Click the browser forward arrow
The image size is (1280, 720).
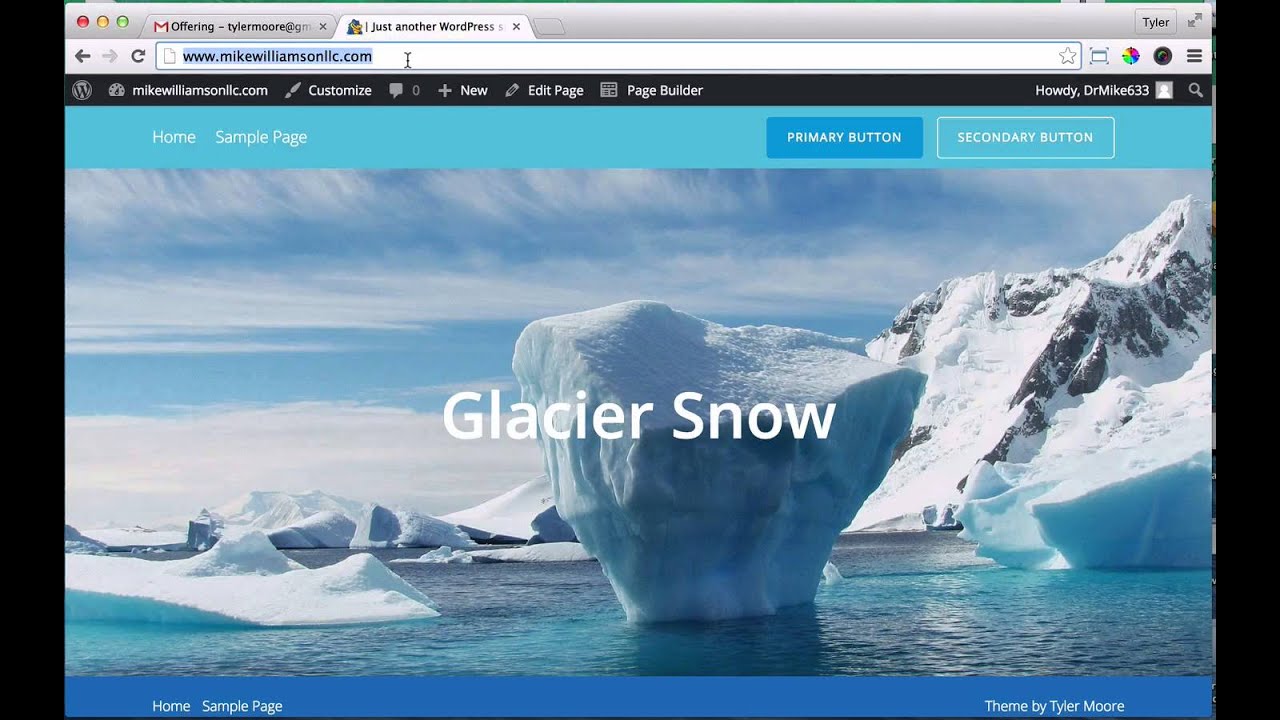tap(110, 57)
